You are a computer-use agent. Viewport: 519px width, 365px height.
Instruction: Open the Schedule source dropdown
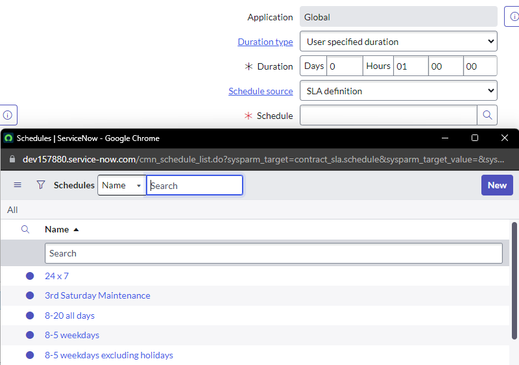[x=398, y=91]
